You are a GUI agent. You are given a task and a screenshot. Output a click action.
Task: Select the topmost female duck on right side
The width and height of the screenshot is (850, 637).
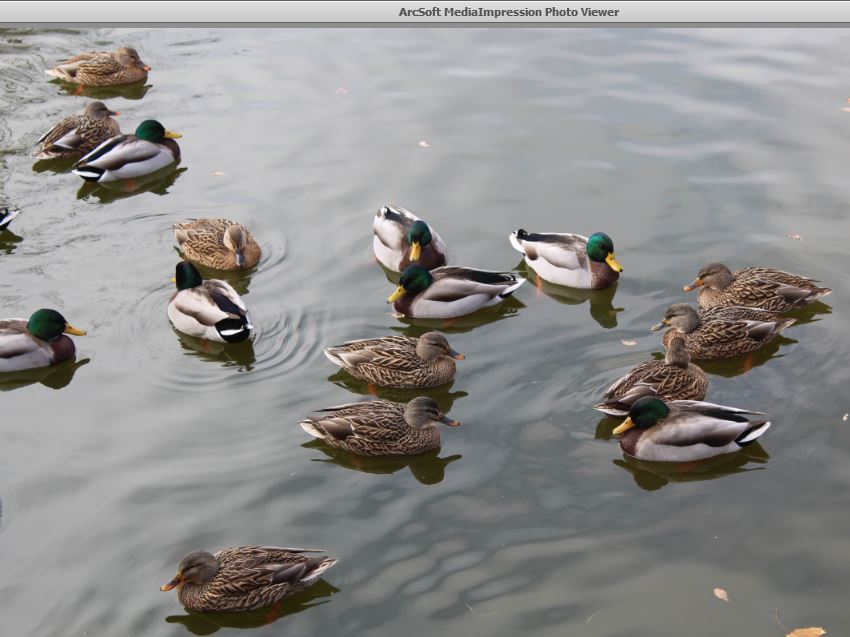tap(759, 288)
